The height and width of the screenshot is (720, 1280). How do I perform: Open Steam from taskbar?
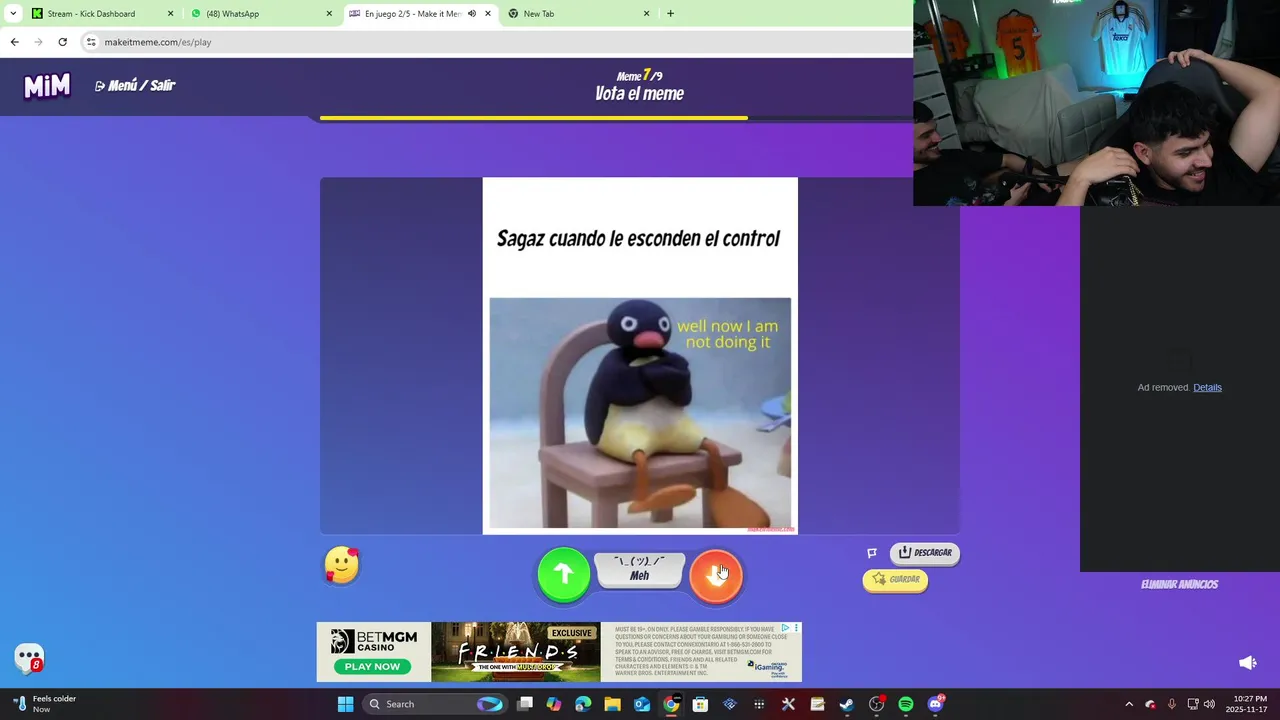pos(847,704)
